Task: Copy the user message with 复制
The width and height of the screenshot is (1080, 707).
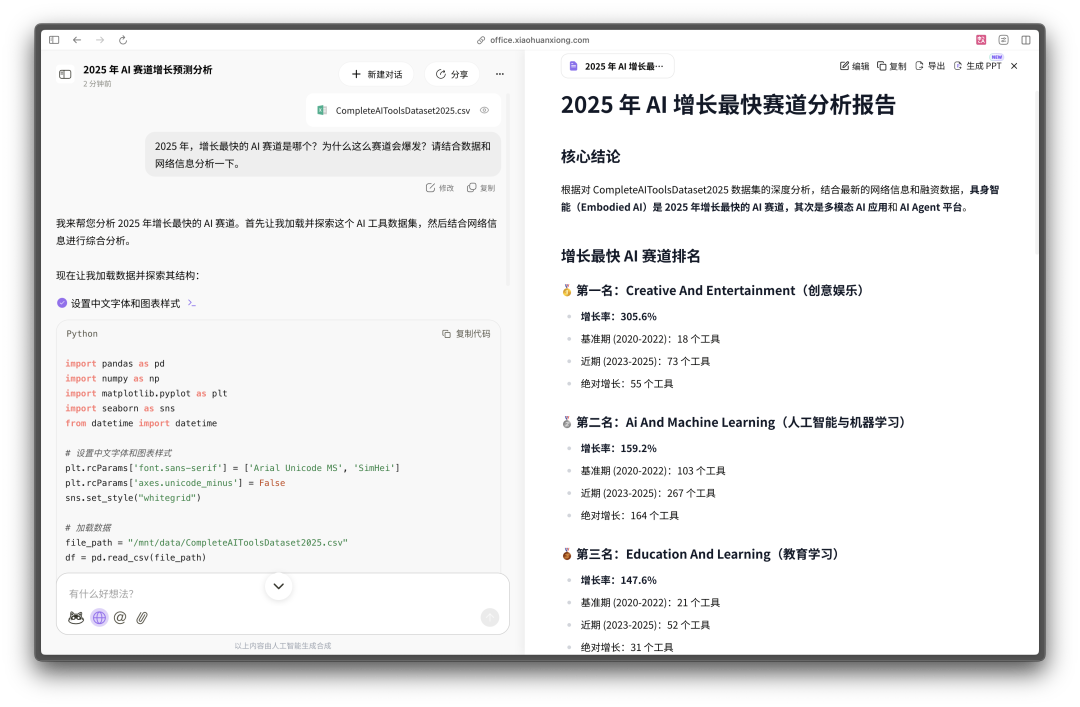Action: tap(481, 187)
